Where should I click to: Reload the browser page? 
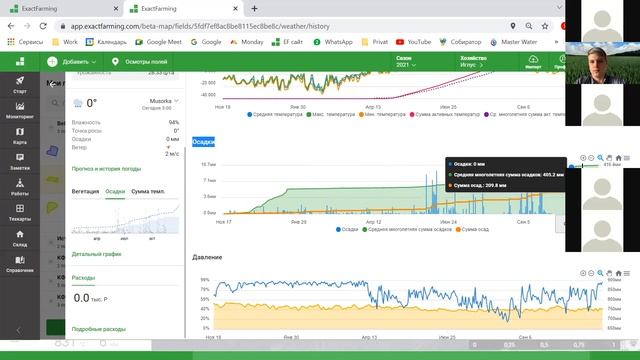[x=43, y=26]
